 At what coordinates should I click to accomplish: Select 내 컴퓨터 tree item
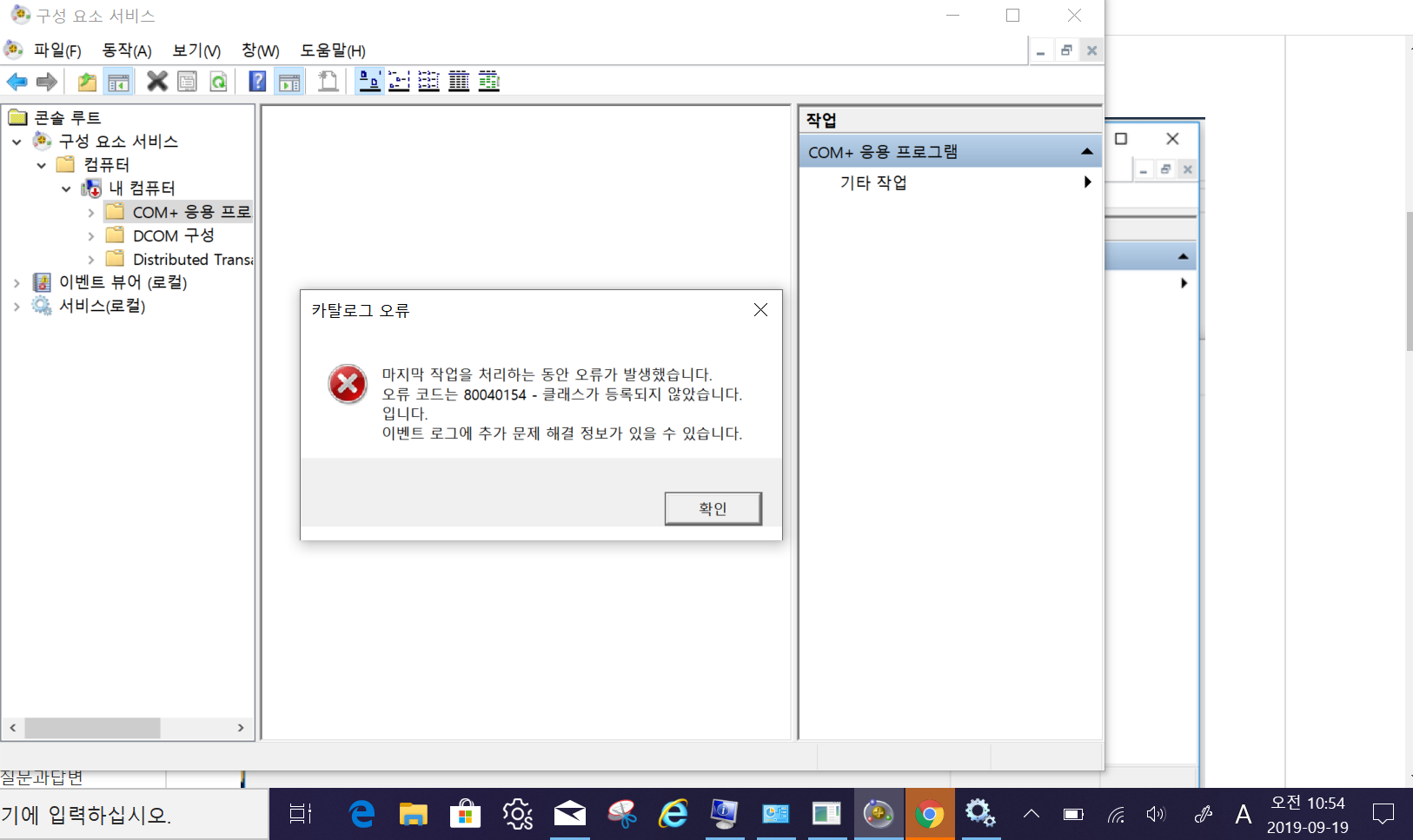pyautogui.click(x=142, y=188)
